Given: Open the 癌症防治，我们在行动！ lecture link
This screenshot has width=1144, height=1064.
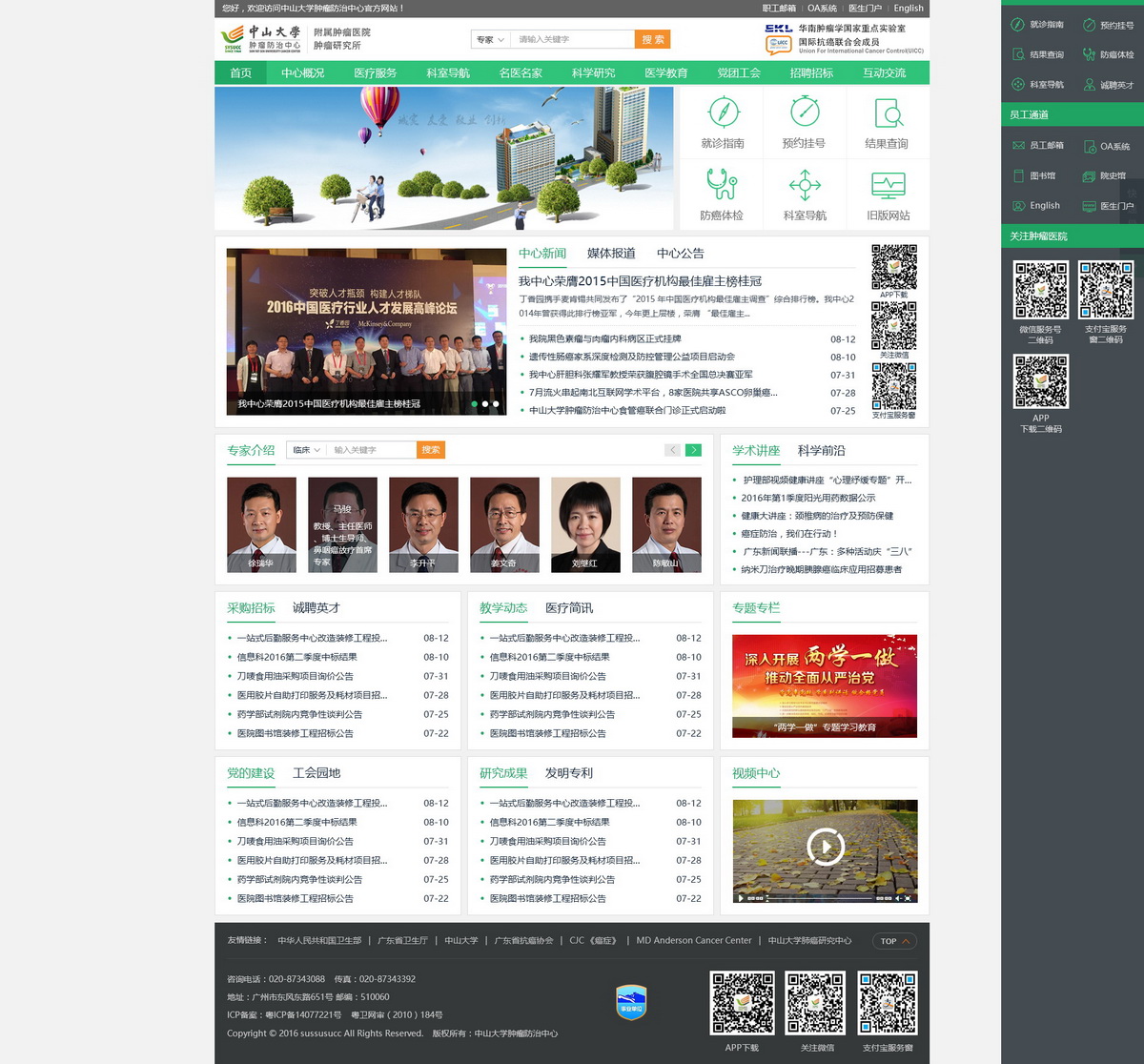Looking at the screenshot, I should click(x=789, y=534).
